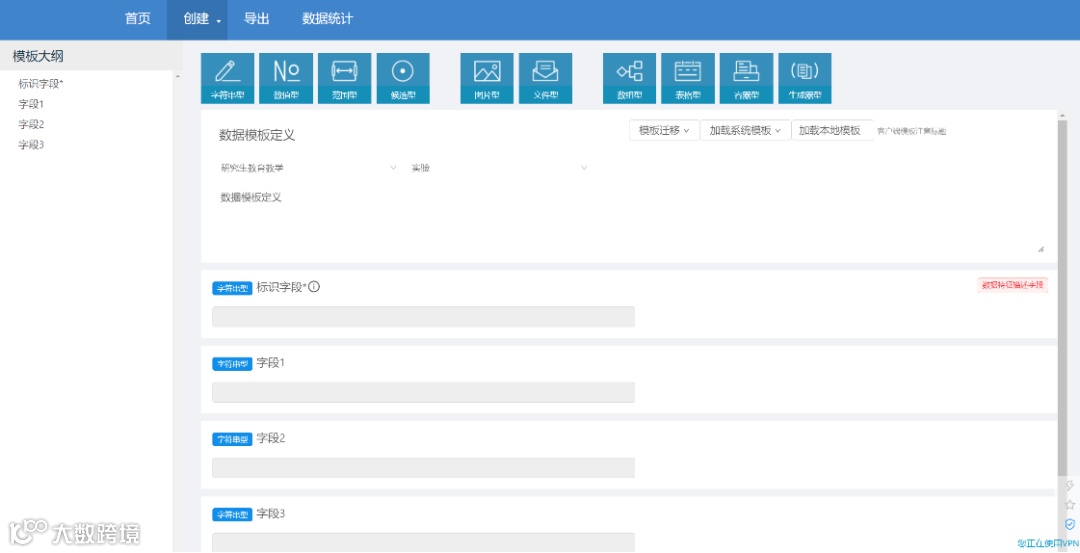The image size is (1080, 553).
Task: Select 字段2 in the template outline
Action: [31, 125]
